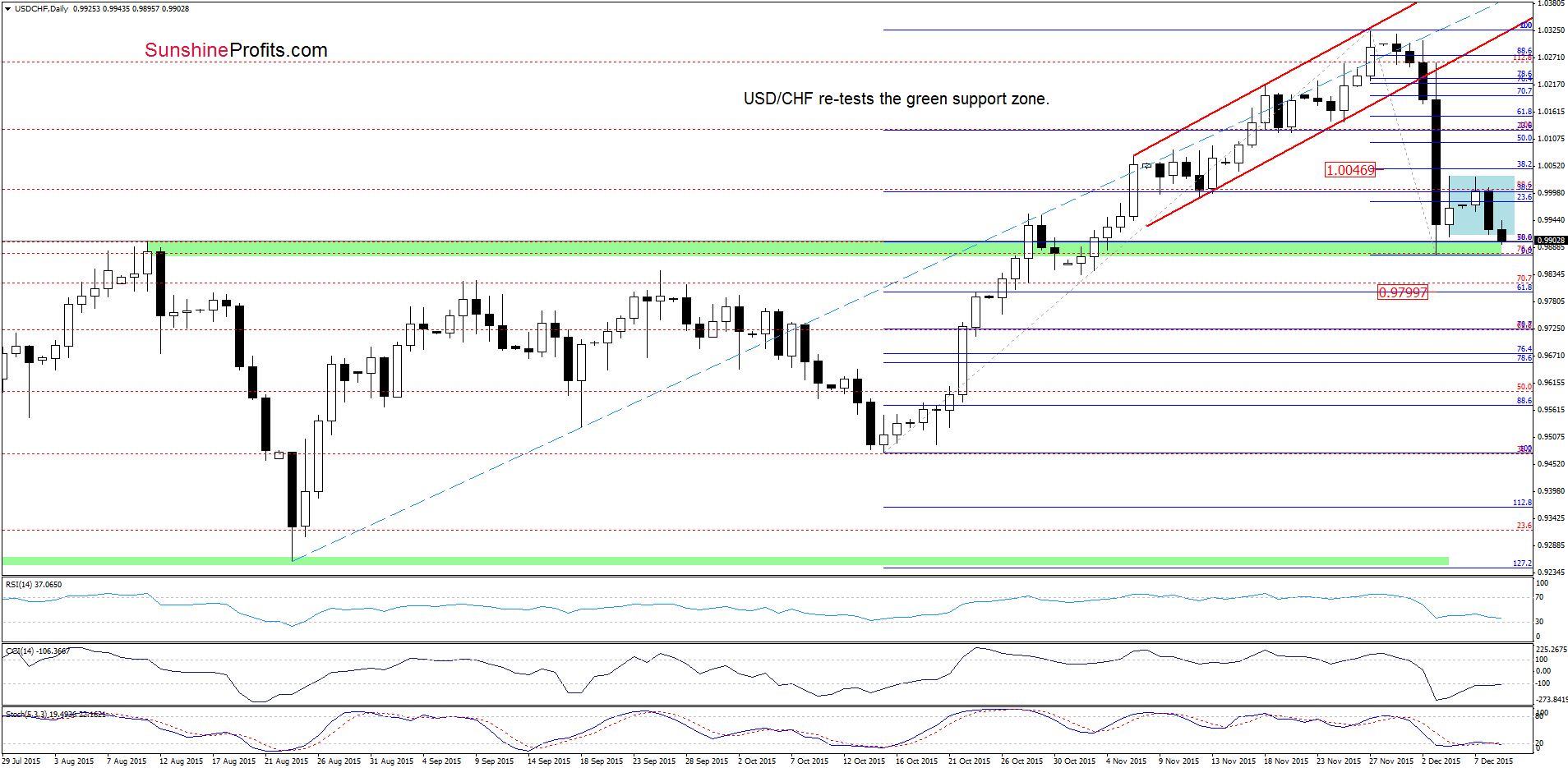
Task: Click the 225.2675 value on CCI scale
Action: 1552,650
